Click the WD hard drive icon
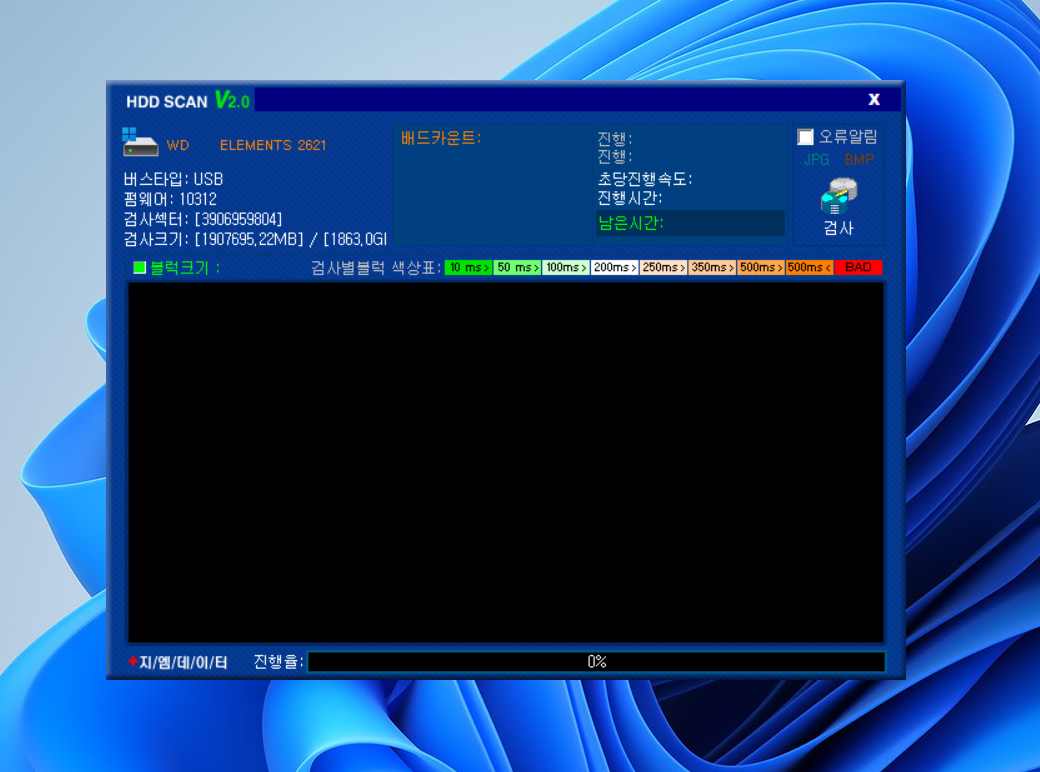 pos(140,142)
